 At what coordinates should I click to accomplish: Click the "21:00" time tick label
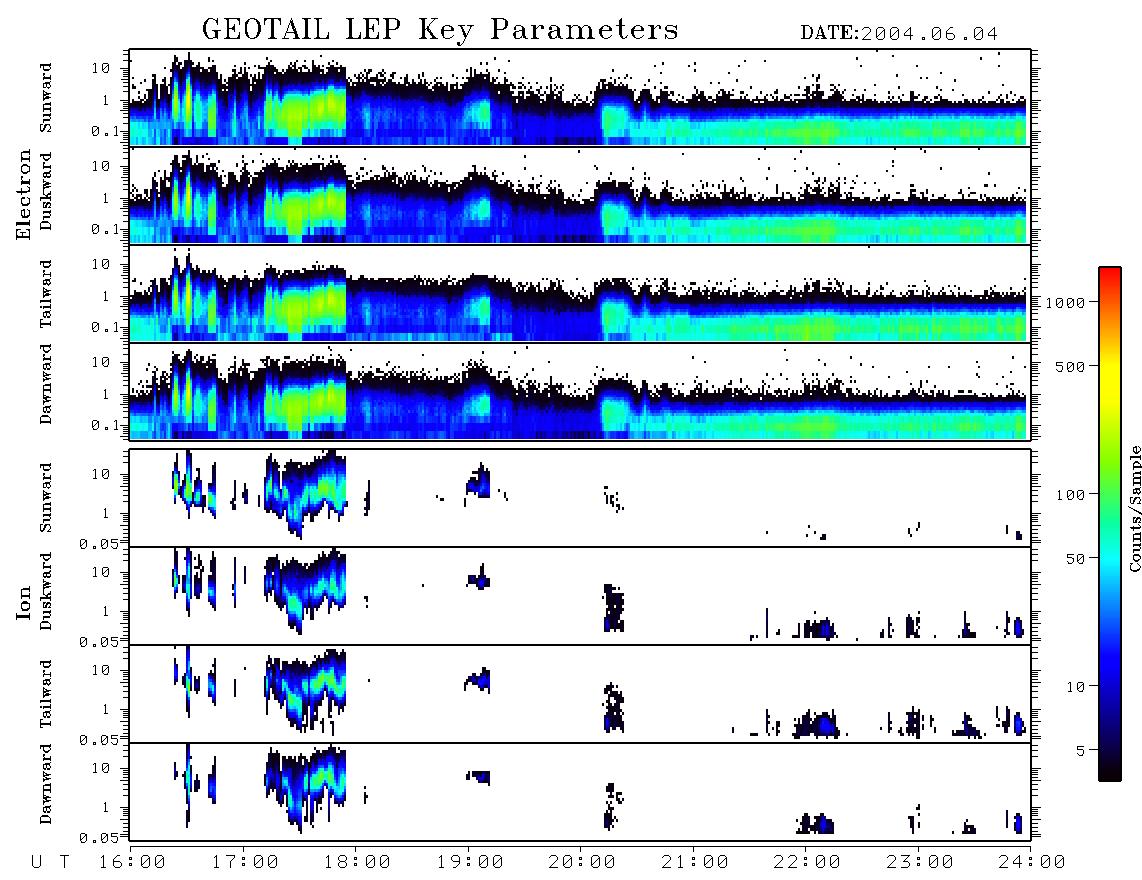pyautogui.click(x=695, y=863)
